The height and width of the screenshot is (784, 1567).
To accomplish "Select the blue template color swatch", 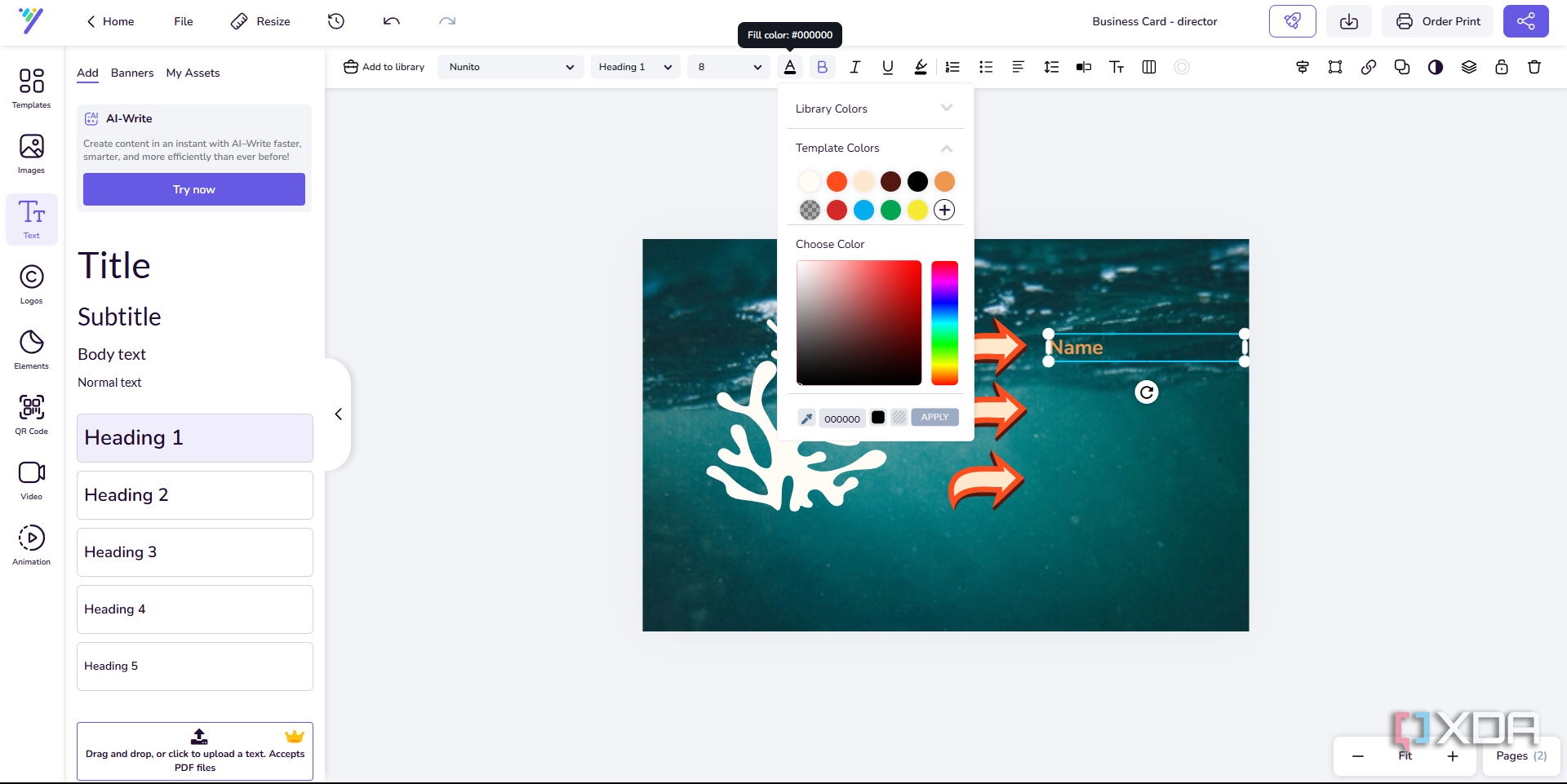I will point(863,210).
